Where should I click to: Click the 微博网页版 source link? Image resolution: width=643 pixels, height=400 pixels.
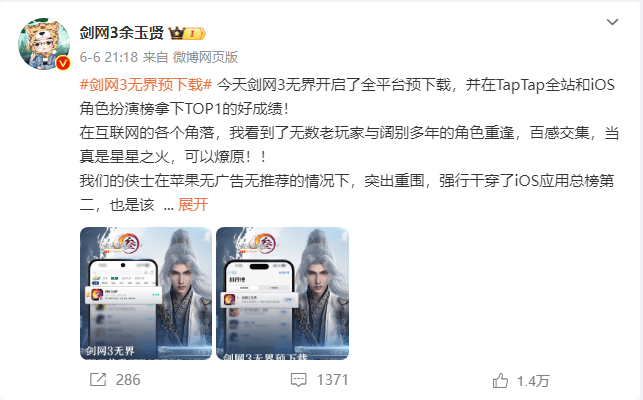tap(205, 57)
